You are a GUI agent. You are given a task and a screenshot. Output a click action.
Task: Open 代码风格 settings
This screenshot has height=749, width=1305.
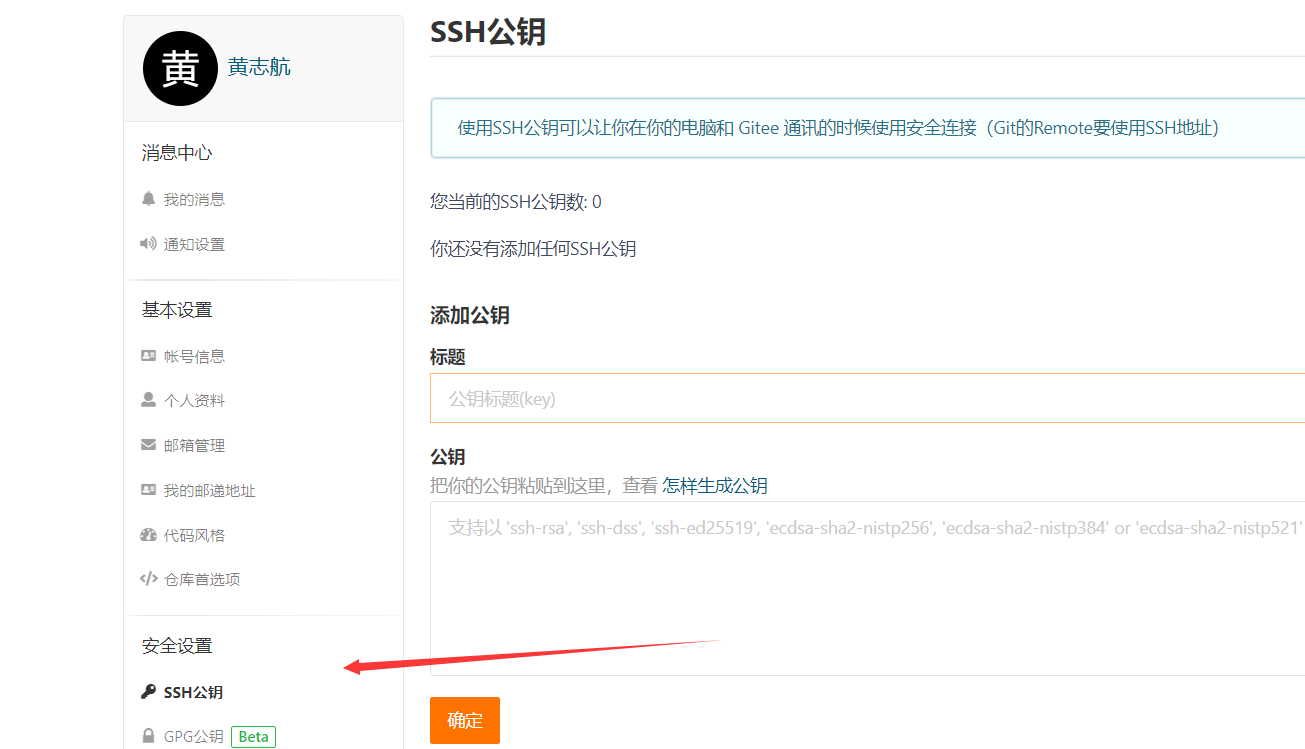tap(194, 535)
